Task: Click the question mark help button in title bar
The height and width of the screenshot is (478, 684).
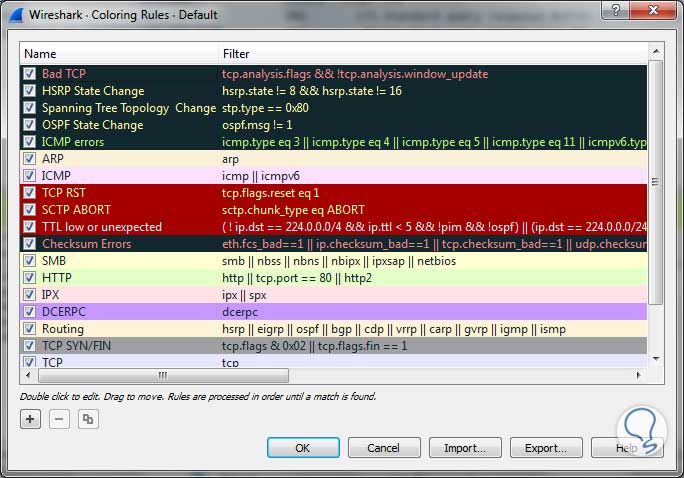Action: [616, 10]
